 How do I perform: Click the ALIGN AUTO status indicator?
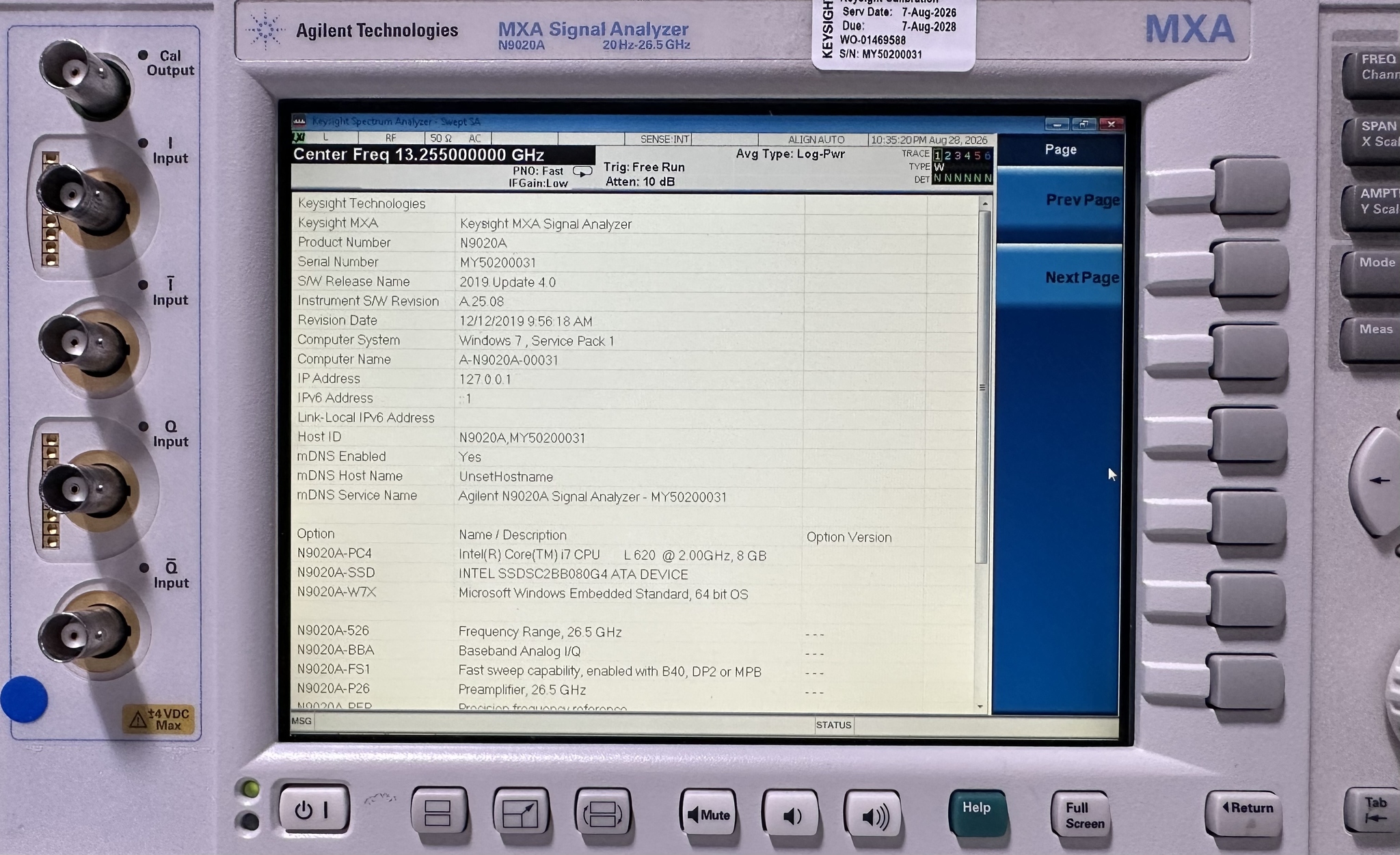(x=816, y=139)
